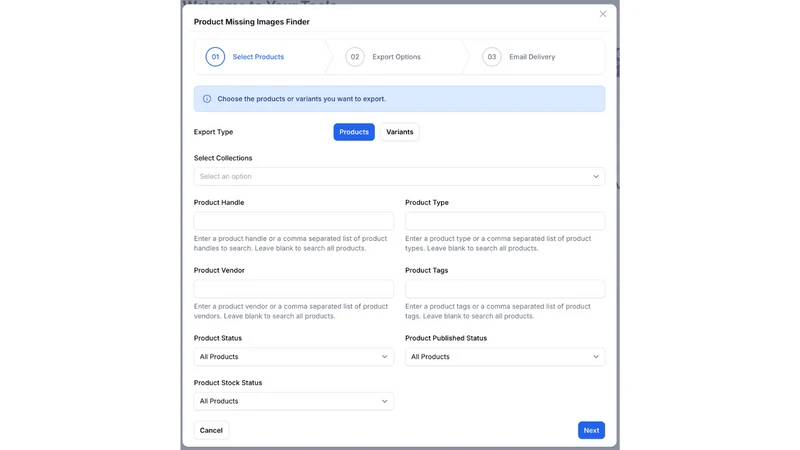The height and width of the screenshot is (450, 800).
Task: Click the 03 step circle icon
Action: point(491,57)
